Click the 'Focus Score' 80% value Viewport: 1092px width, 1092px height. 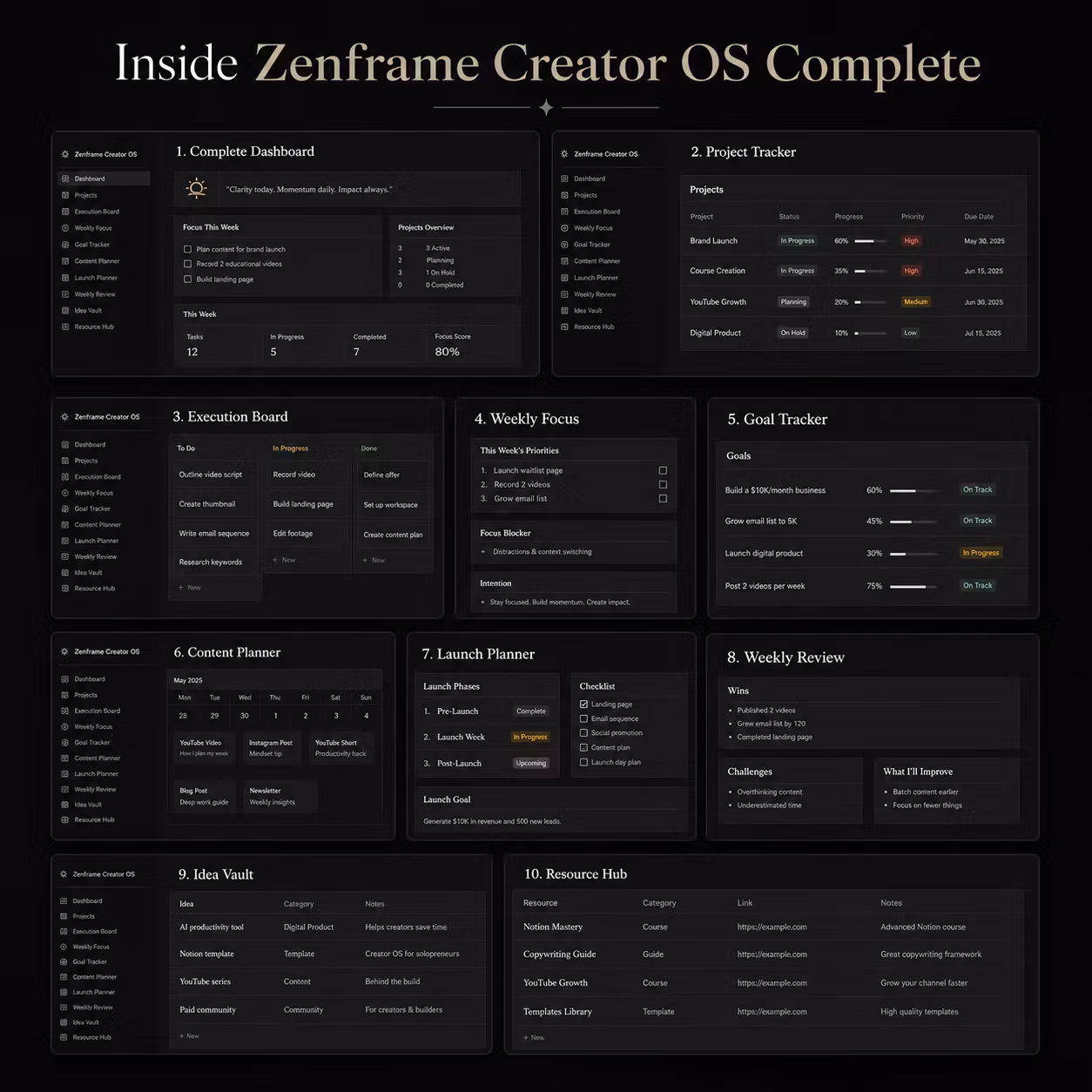(x=447, y=352)
